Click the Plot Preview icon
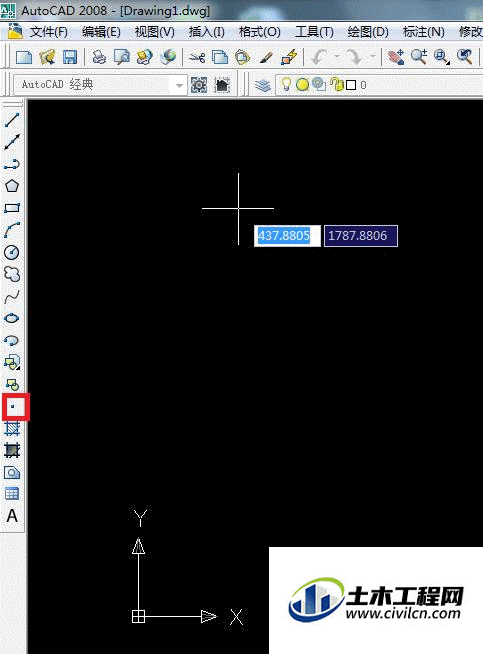This screenshot has height=654, width=483. click(122, 57)
